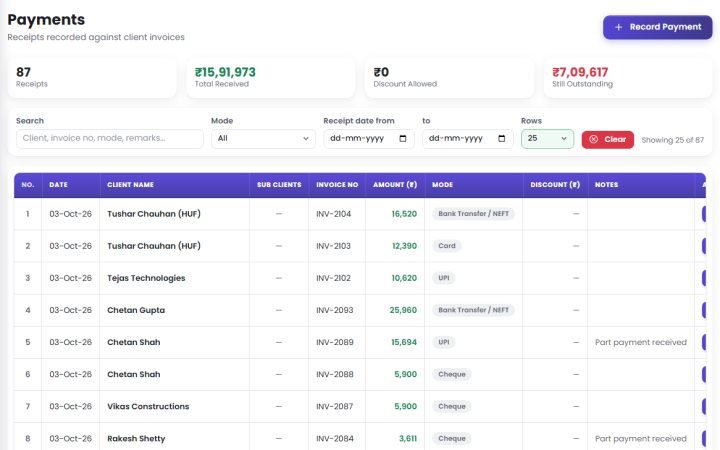Click the Cheque badge for INV-2084
The width and height of the screenshot is (720, 450).
[452, 439]
